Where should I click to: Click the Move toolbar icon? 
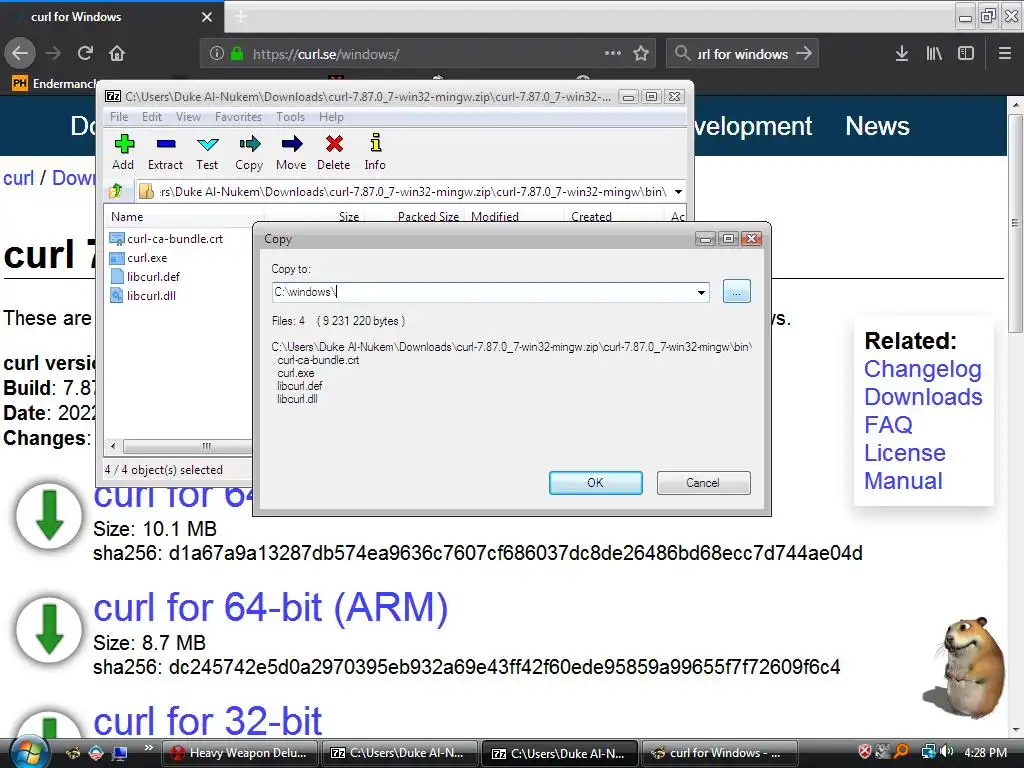point(291,152)
